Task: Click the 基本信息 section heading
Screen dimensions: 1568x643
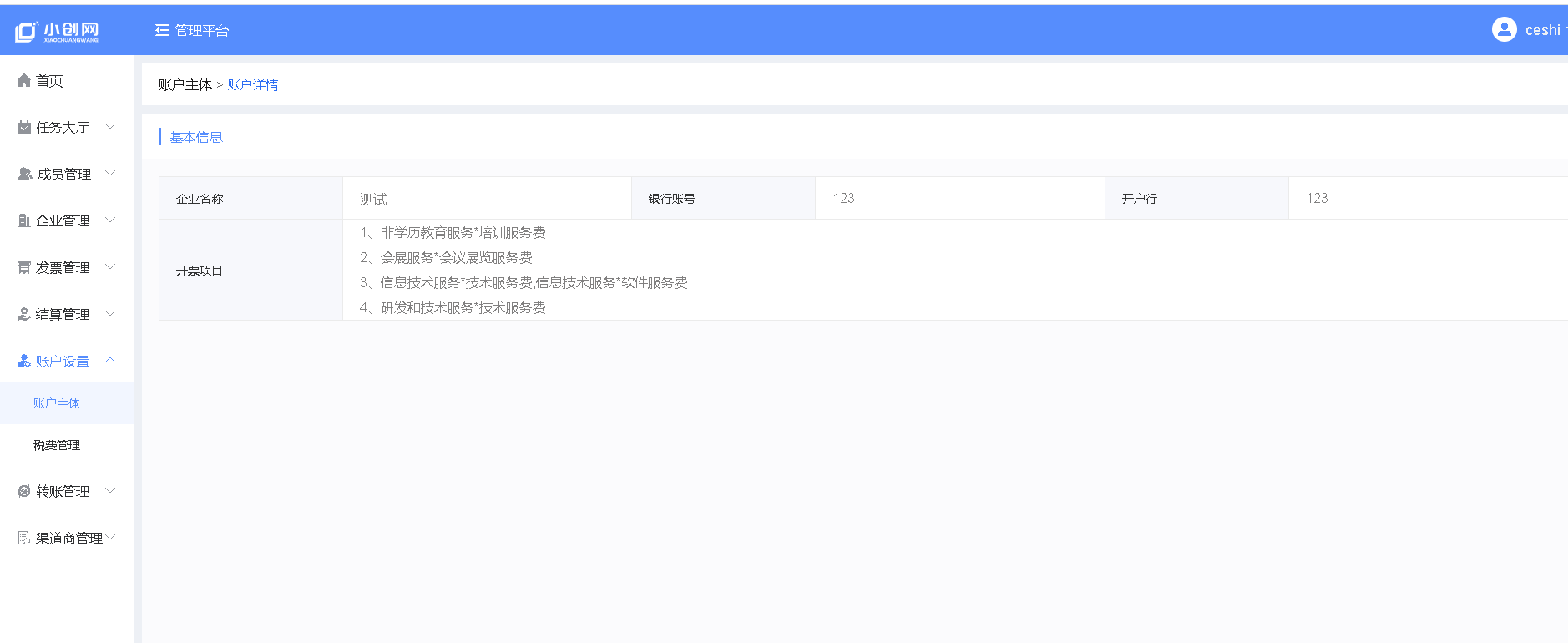Action: pyautogui.click(x=196, y=137)
